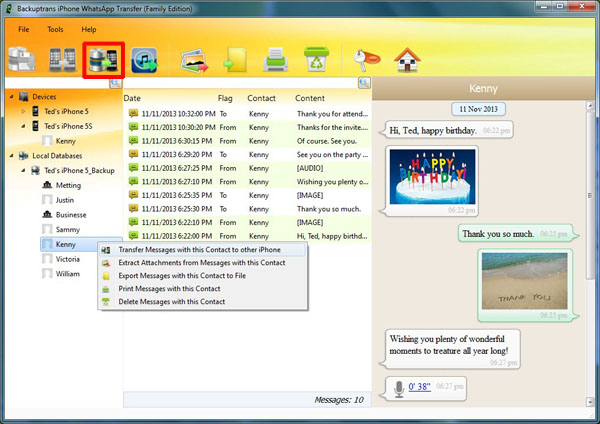Click the transfer iPhone to iPhone toolbar icon
The width and height of the screenshot is (600, 424).
pyautogui.click(x=62, y=60)
